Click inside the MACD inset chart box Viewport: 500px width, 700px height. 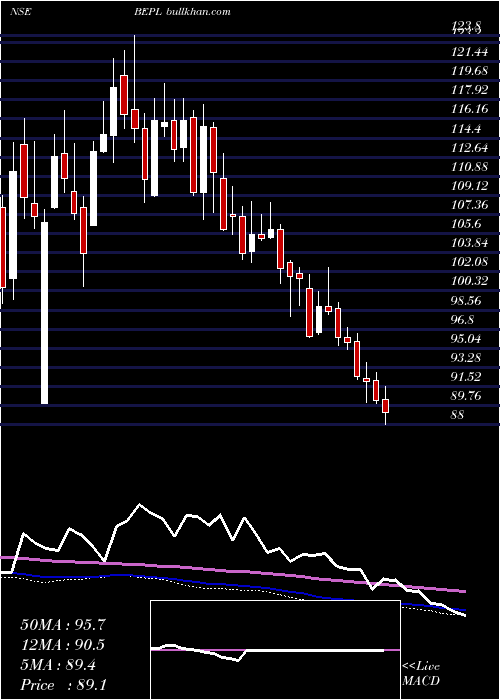(275, 650)
